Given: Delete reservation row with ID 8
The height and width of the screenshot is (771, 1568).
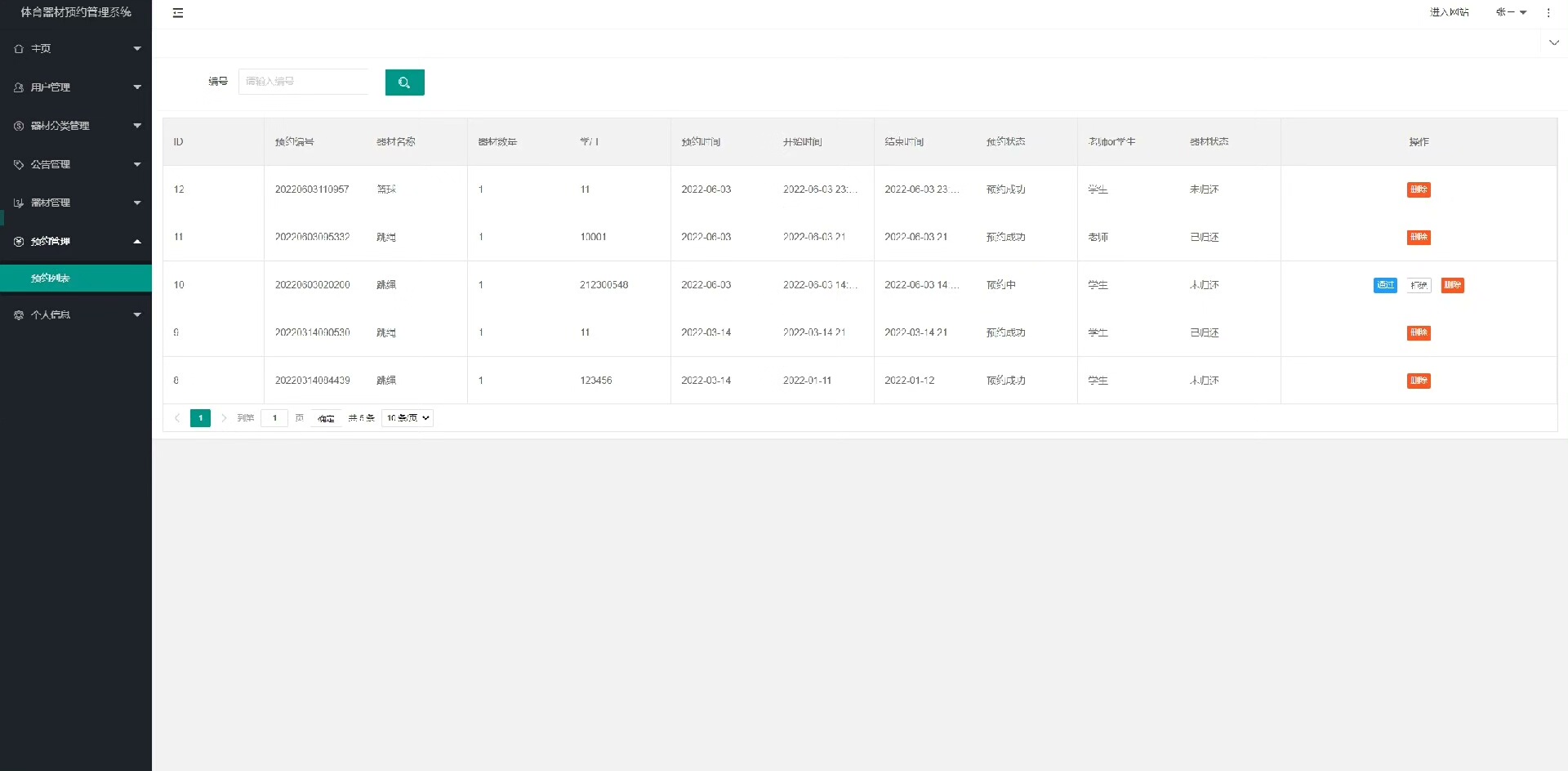Looking at the screenshot, I should click(1419, 381).
